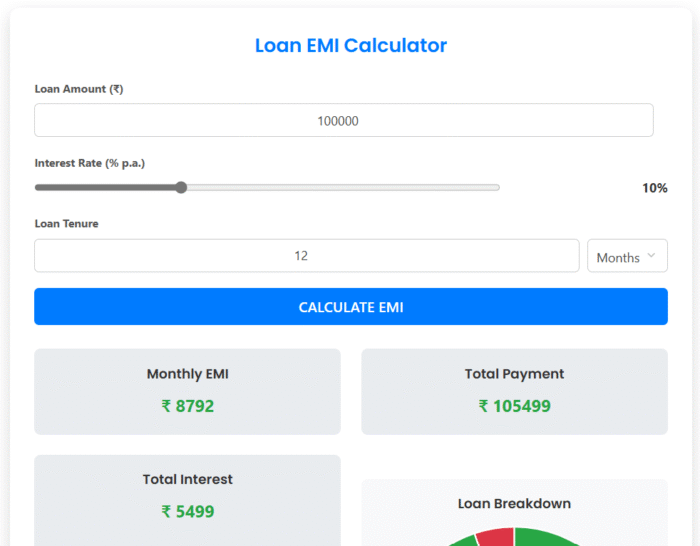This screenshot has height=546, width=700.
Task: Select the Total Payment card title
Action: pyautogui.click(x=514, y=374)
